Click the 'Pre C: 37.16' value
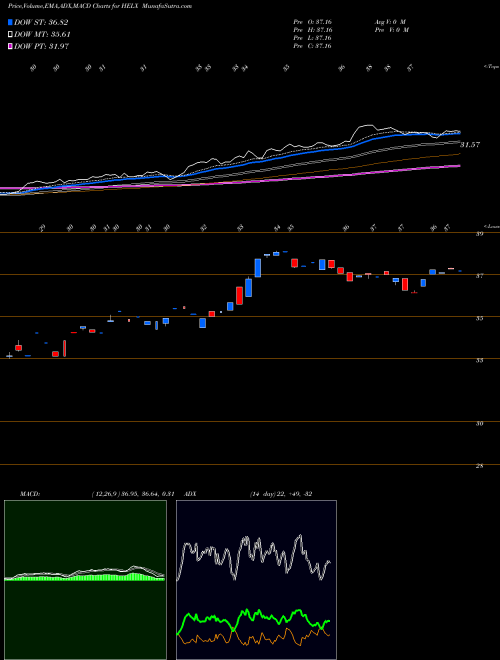 [x=313, y=46]
